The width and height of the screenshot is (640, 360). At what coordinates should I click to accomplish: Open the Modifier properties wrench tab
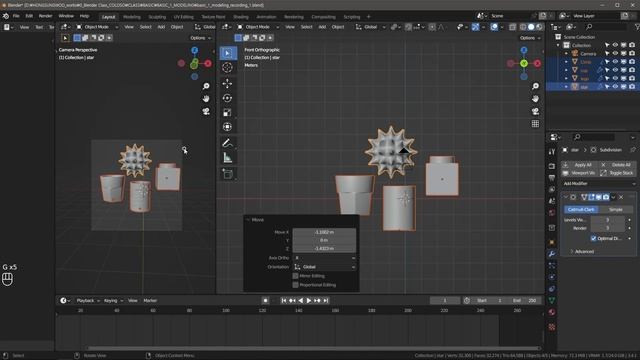pos(552,253)
